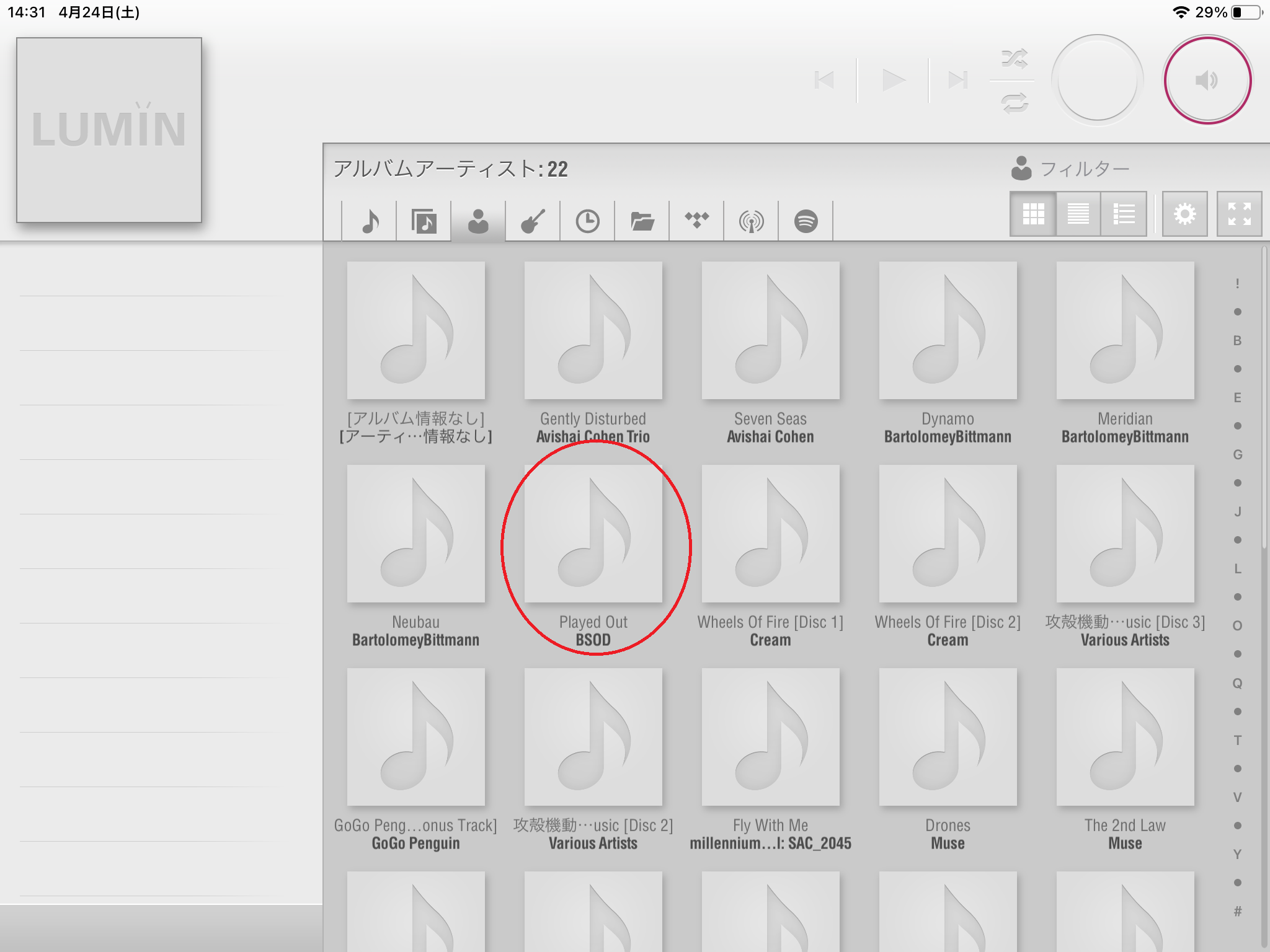Image resolution: width=1270 pixels, height=952 pixels.
Task: Open the Fly With Me album
Action: pyautogui.click(x=771, y=737)
